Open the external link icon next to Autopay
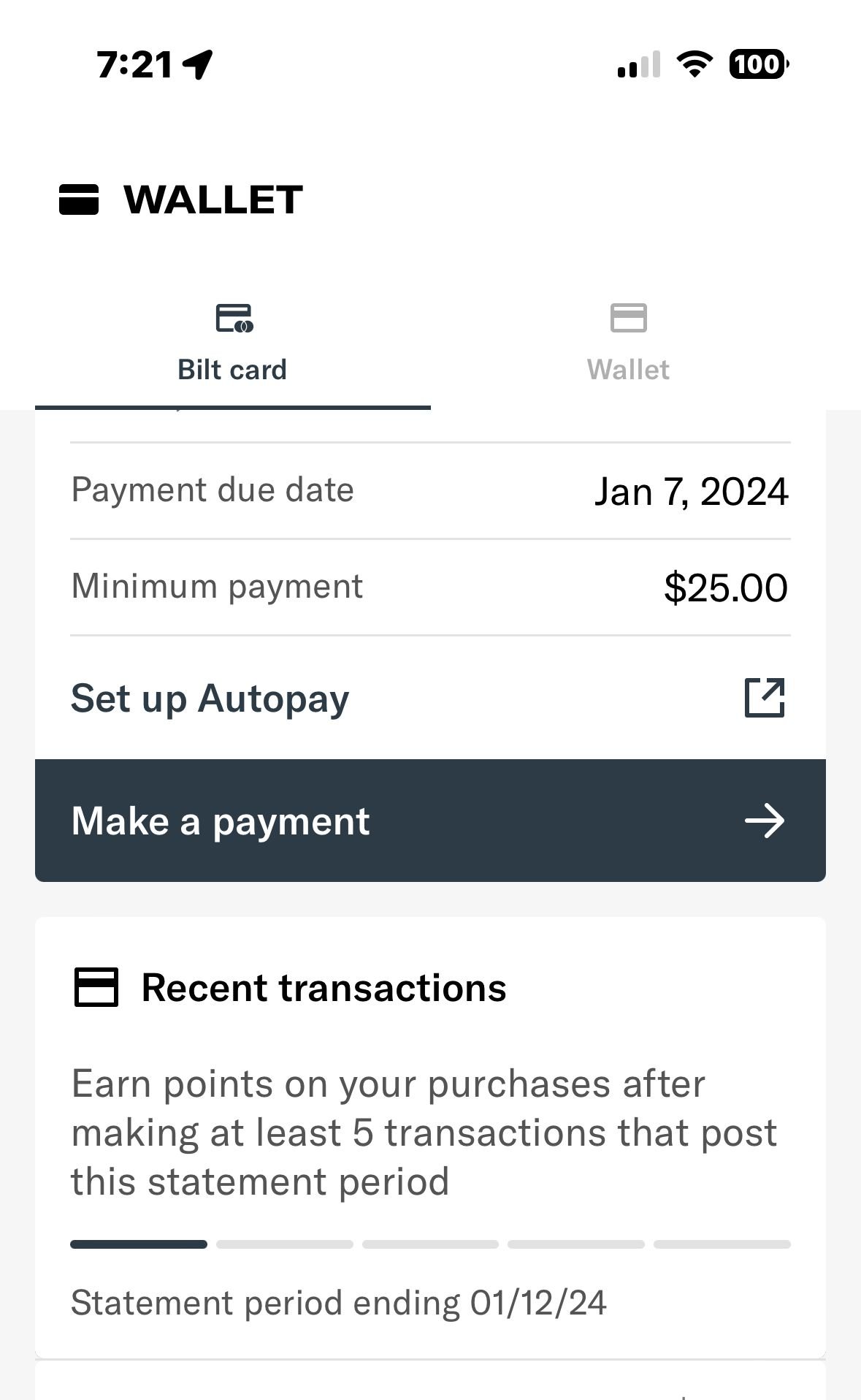 [x=764, y=698]
